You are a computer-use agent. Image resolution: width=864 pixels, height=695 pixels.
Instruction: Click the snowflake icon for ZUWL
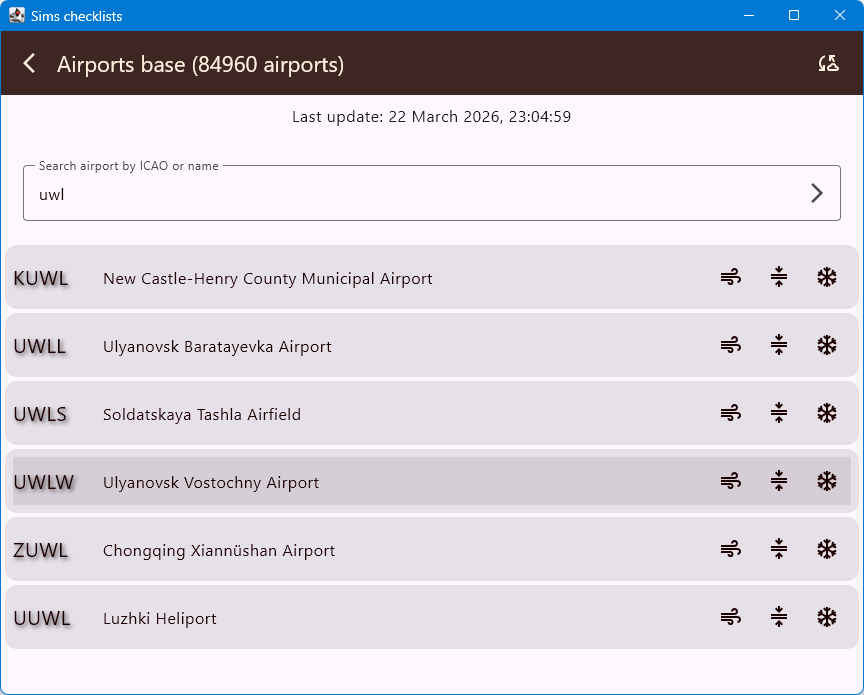click(827, 549)
